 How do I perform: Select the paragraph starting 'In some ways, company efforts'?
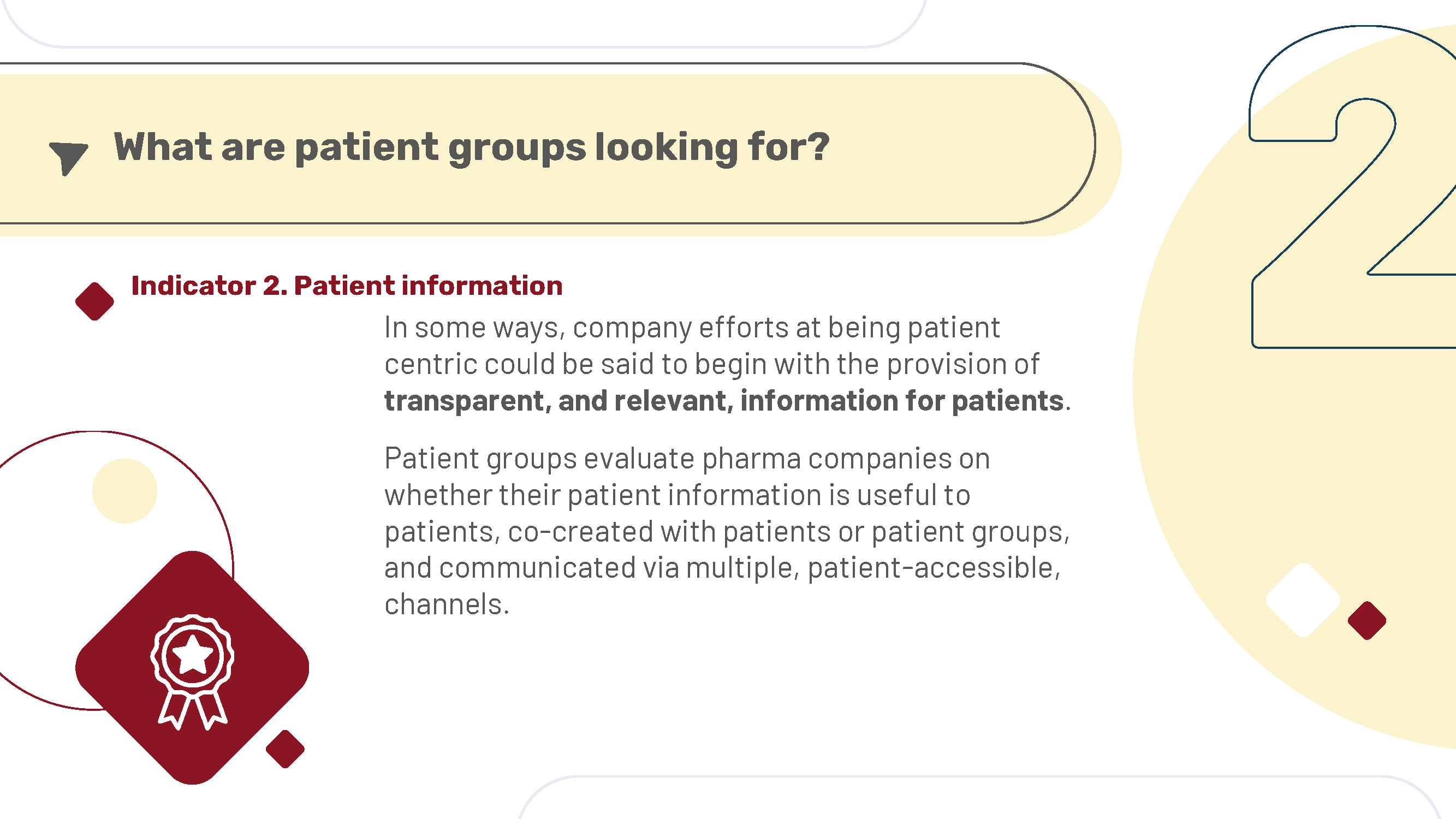pyautogui.click(x=727, y=364)
